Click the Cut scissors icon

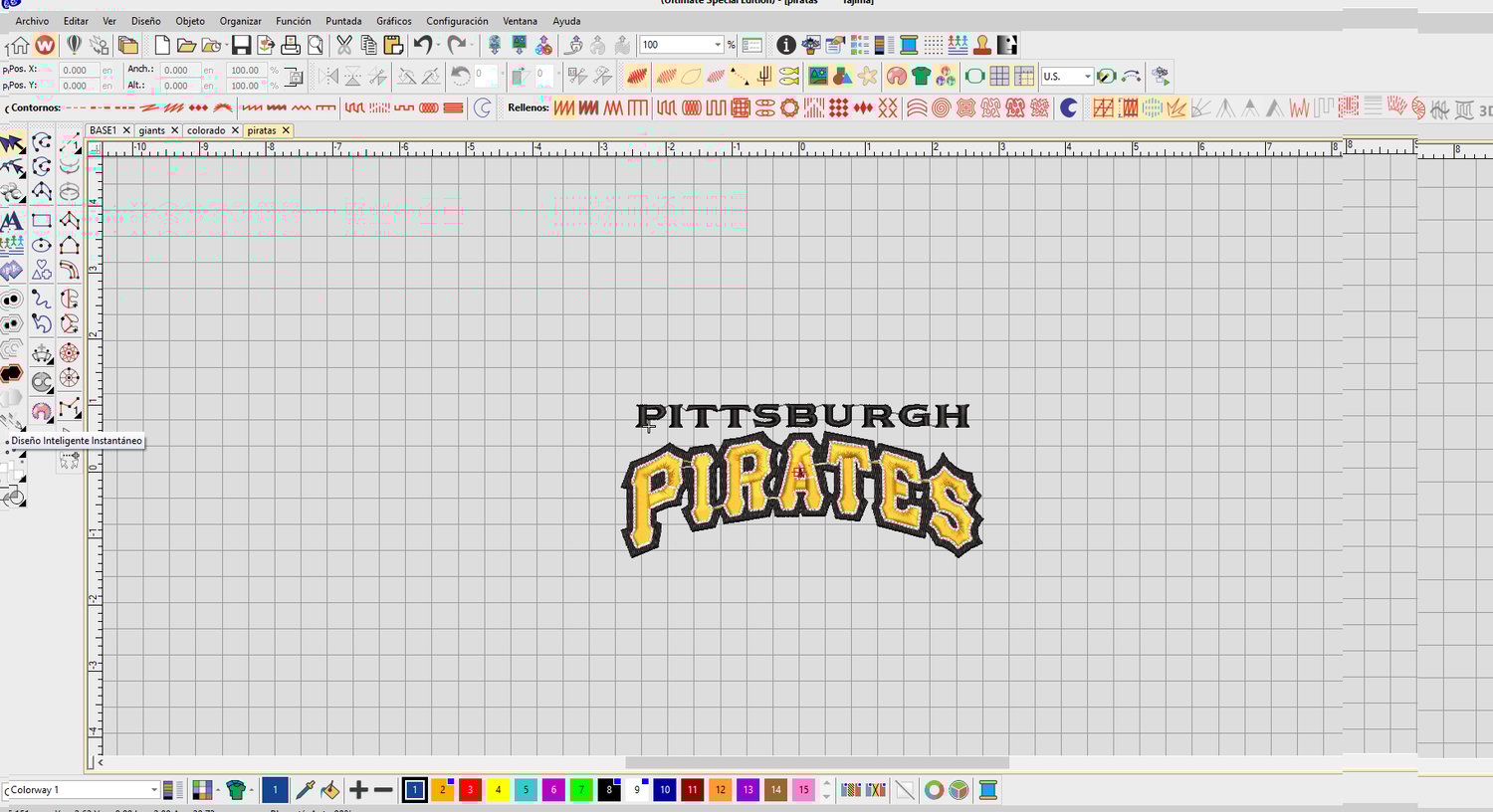(344, 45)
